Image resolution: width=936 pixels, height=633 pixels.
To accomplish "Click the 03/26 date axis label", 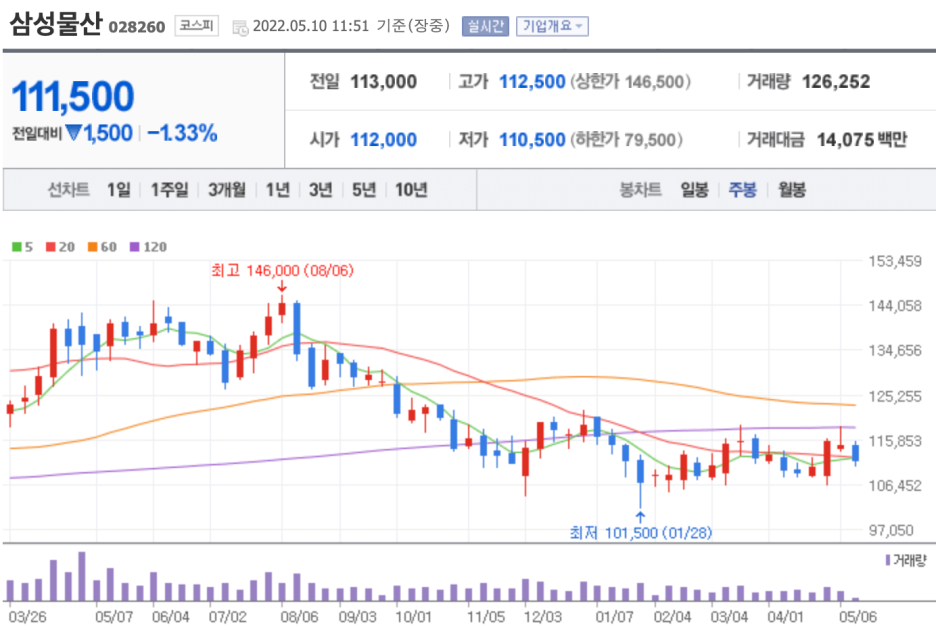I will coord(27,616).
